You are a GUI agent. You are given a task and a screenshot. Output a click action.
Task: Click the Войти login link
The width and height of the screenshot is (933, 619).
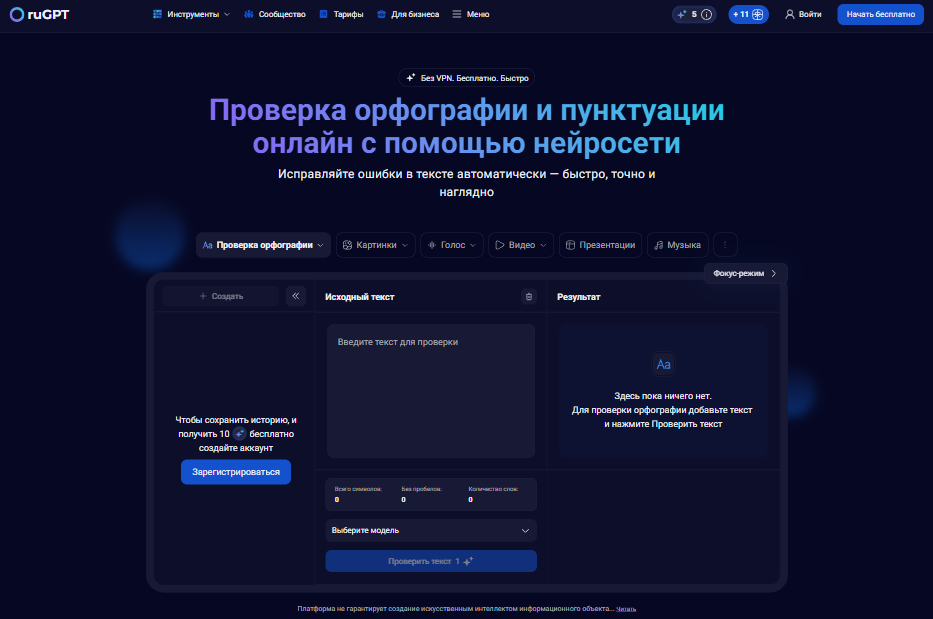(803, 14)
